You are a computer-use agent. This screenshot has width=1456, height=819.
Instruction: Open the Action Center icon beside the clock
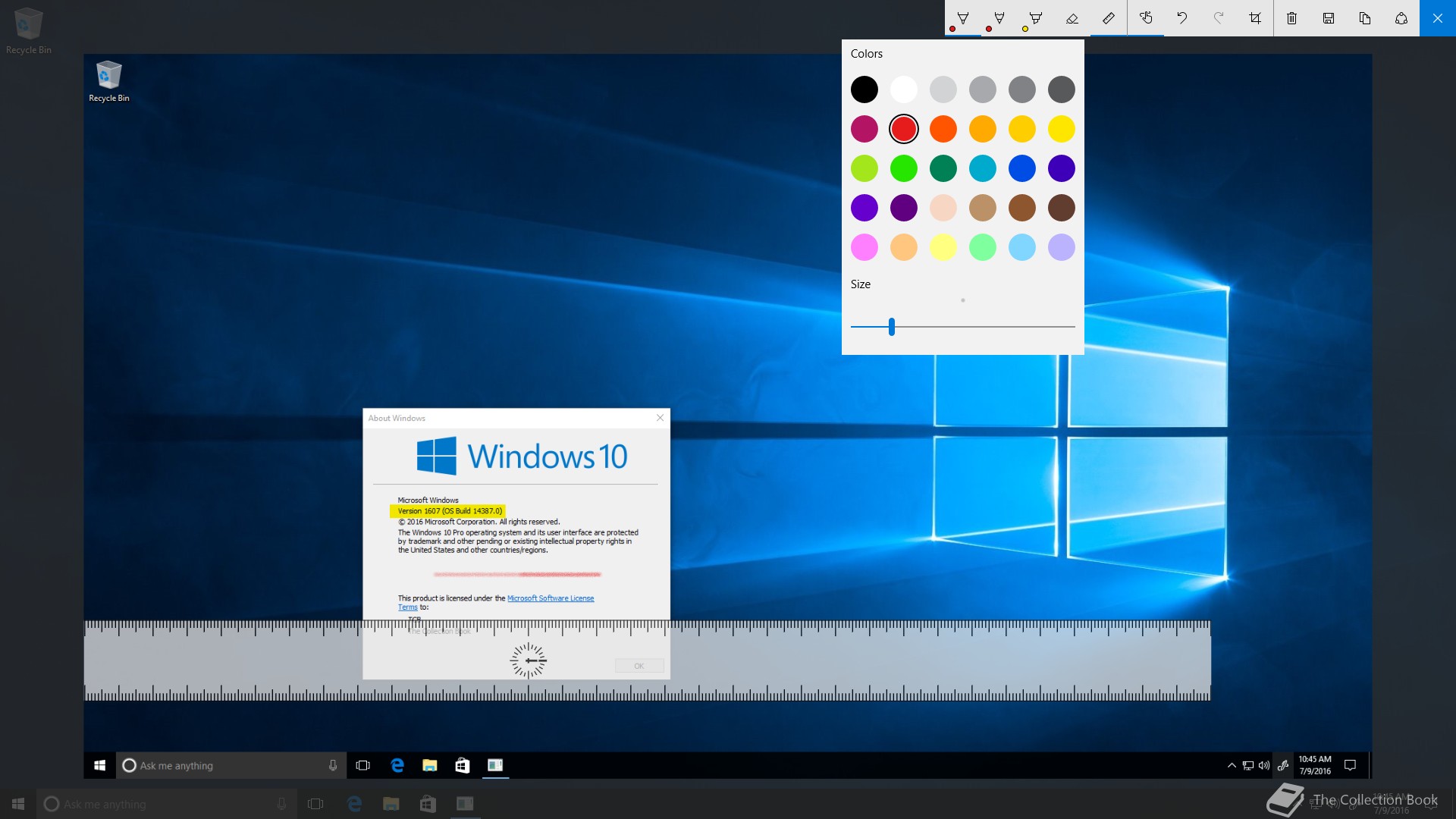1350,765
